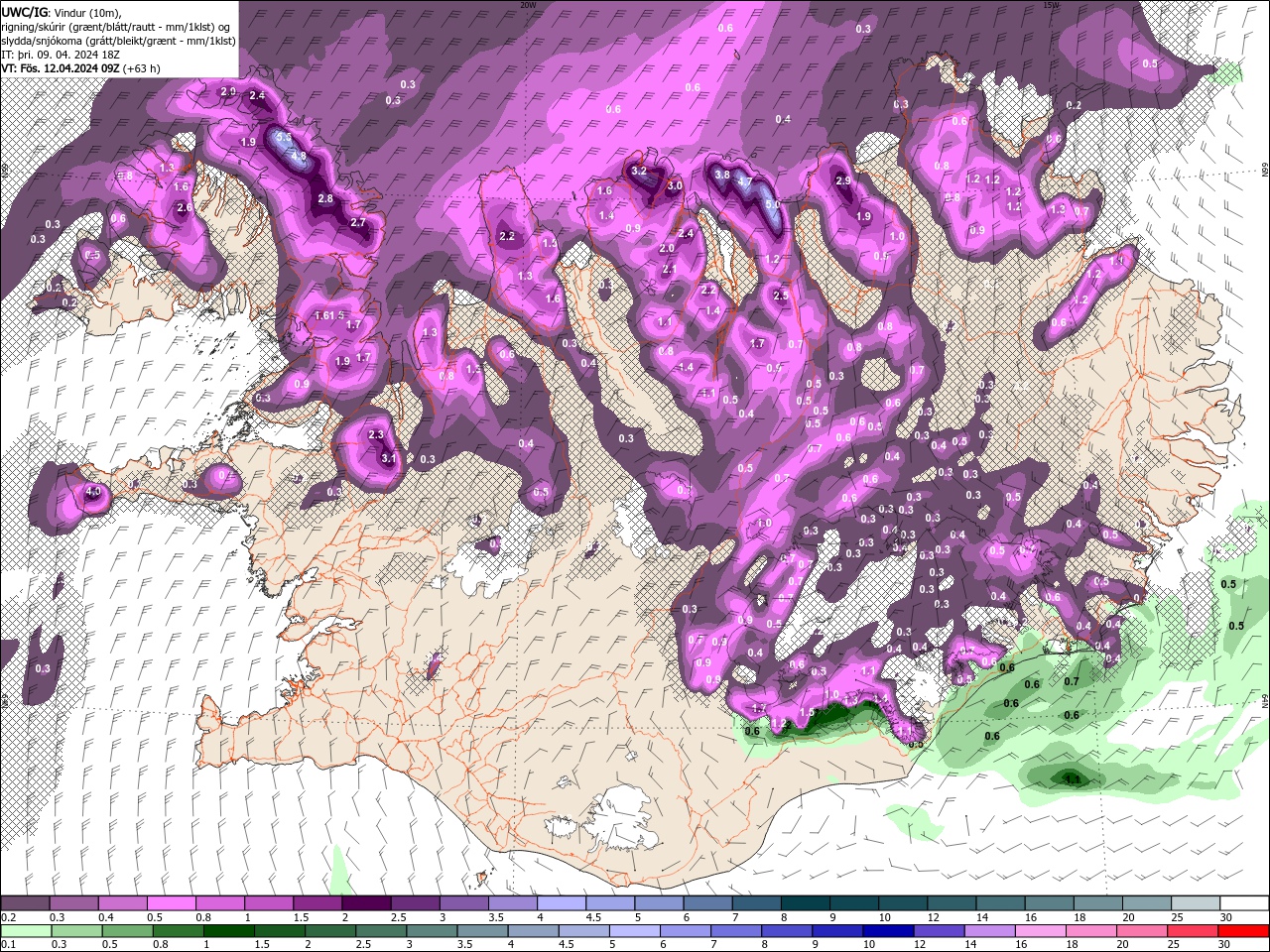Image resolution: width=1270 pixels, height=952 pixels.
Task: Select the dull mauve swatch labeled 0.2 on snow scale
Action: coord(24,903)
